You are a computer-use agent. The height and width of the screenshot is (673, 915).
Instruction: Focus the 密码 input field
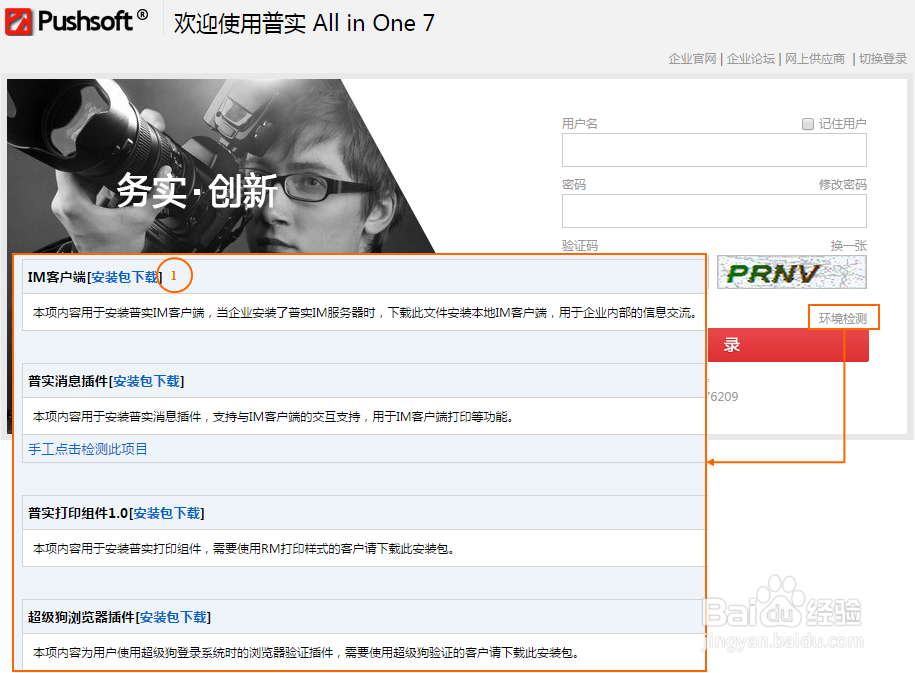[714, 211]
